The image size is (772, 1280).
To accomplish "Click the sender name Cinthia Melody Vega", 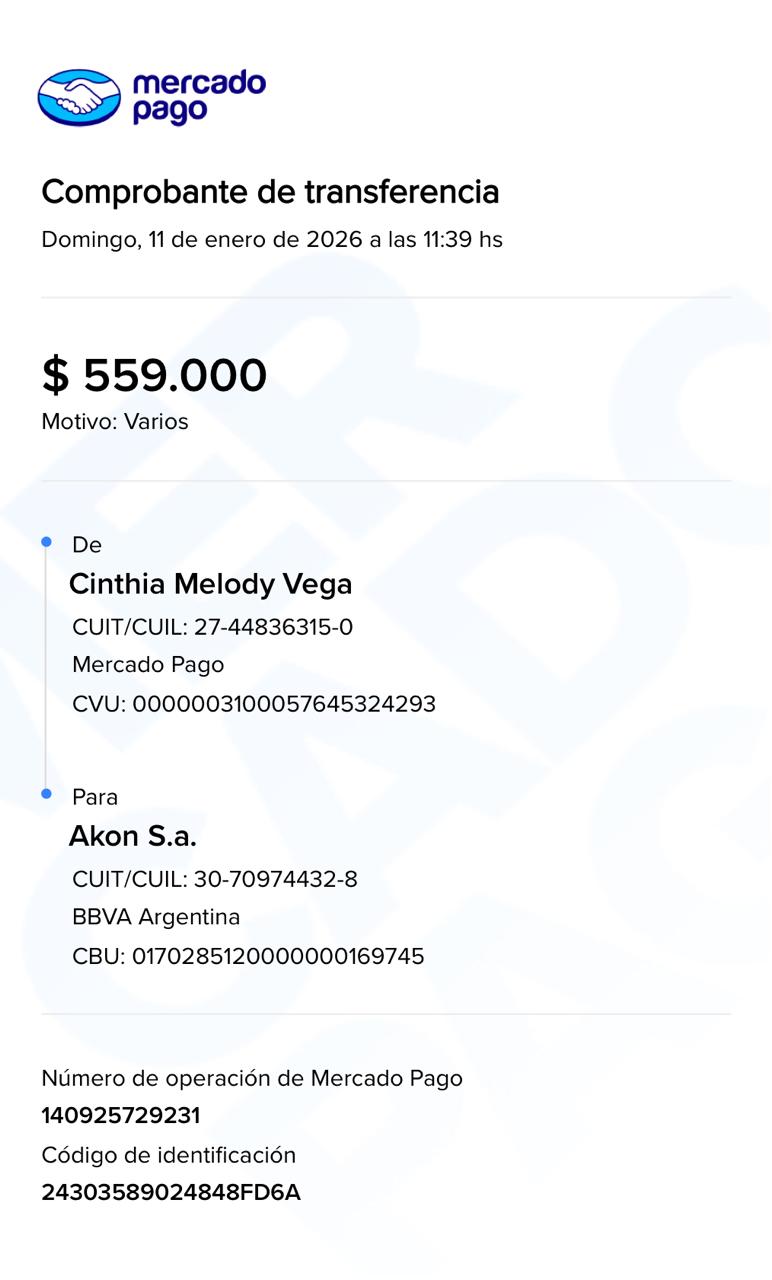I will pyautogui.click(x=210, y=584).
